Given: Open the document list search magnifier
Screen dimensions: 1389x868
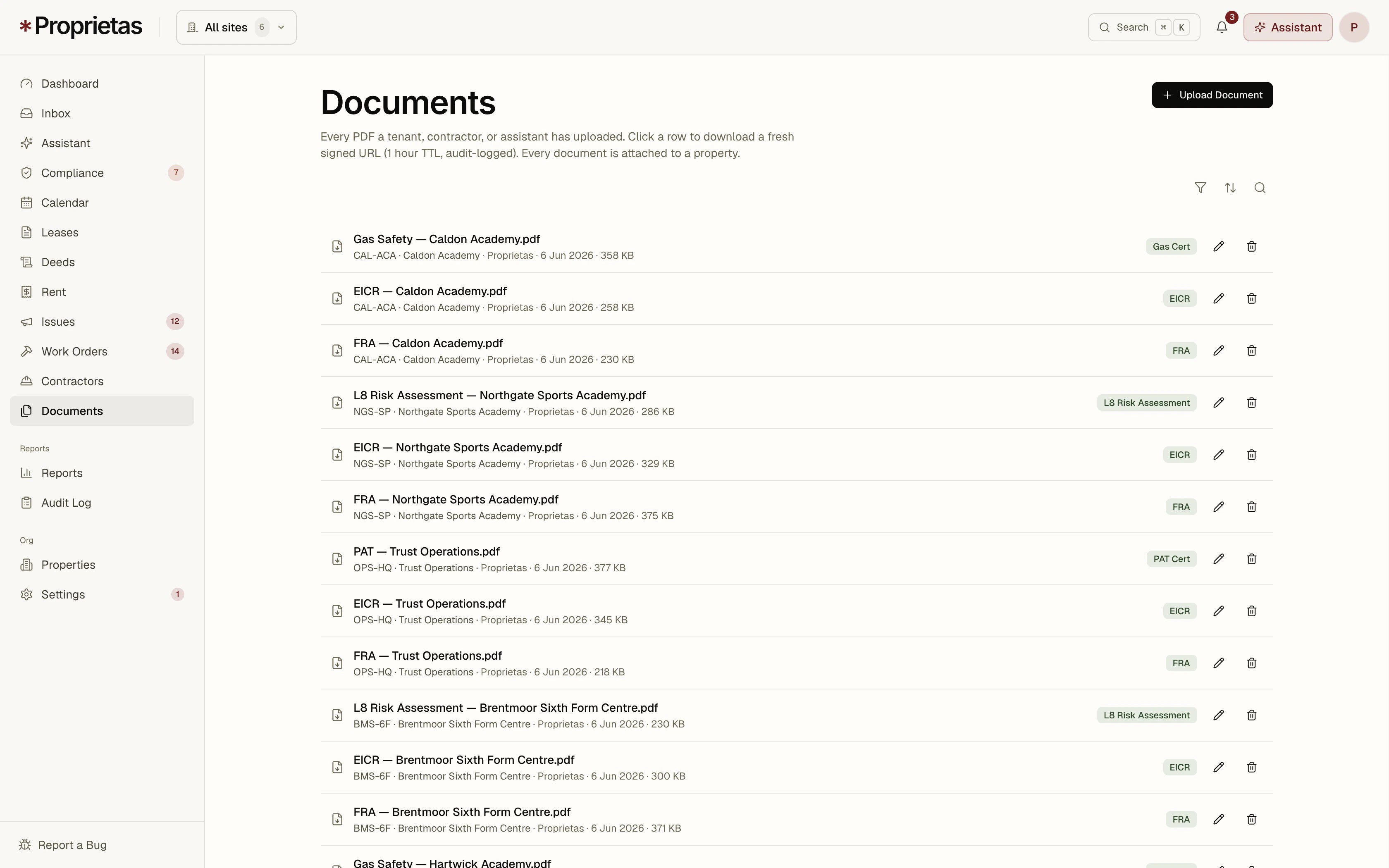Looking at the screenshot, I should click(x=1260, y=188).
